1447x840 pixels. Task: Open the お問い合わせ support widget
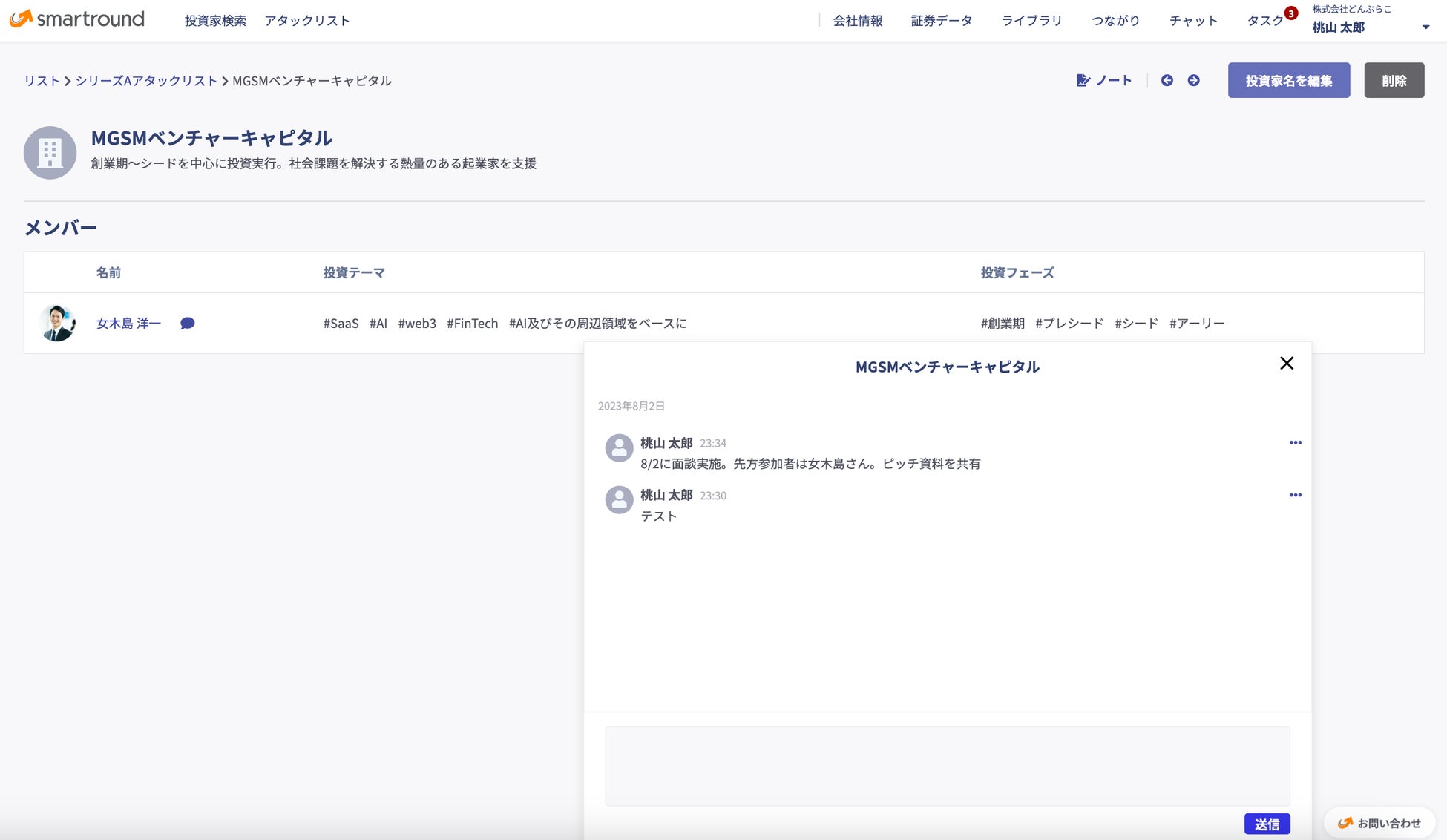click(x=1379, y=823)
